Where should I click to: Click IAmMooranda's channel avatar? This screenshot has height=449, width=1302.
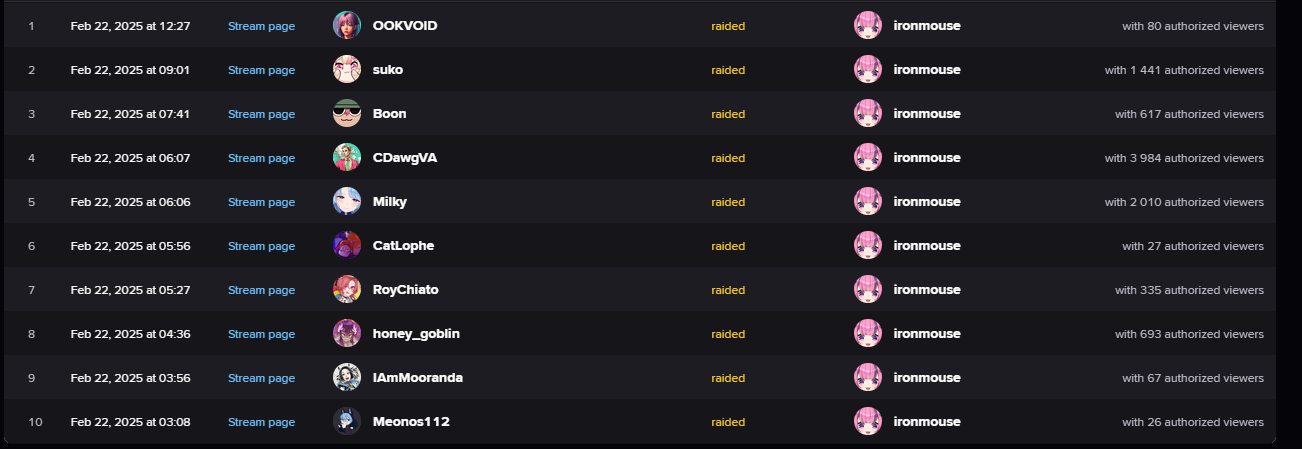pos(346,378)
